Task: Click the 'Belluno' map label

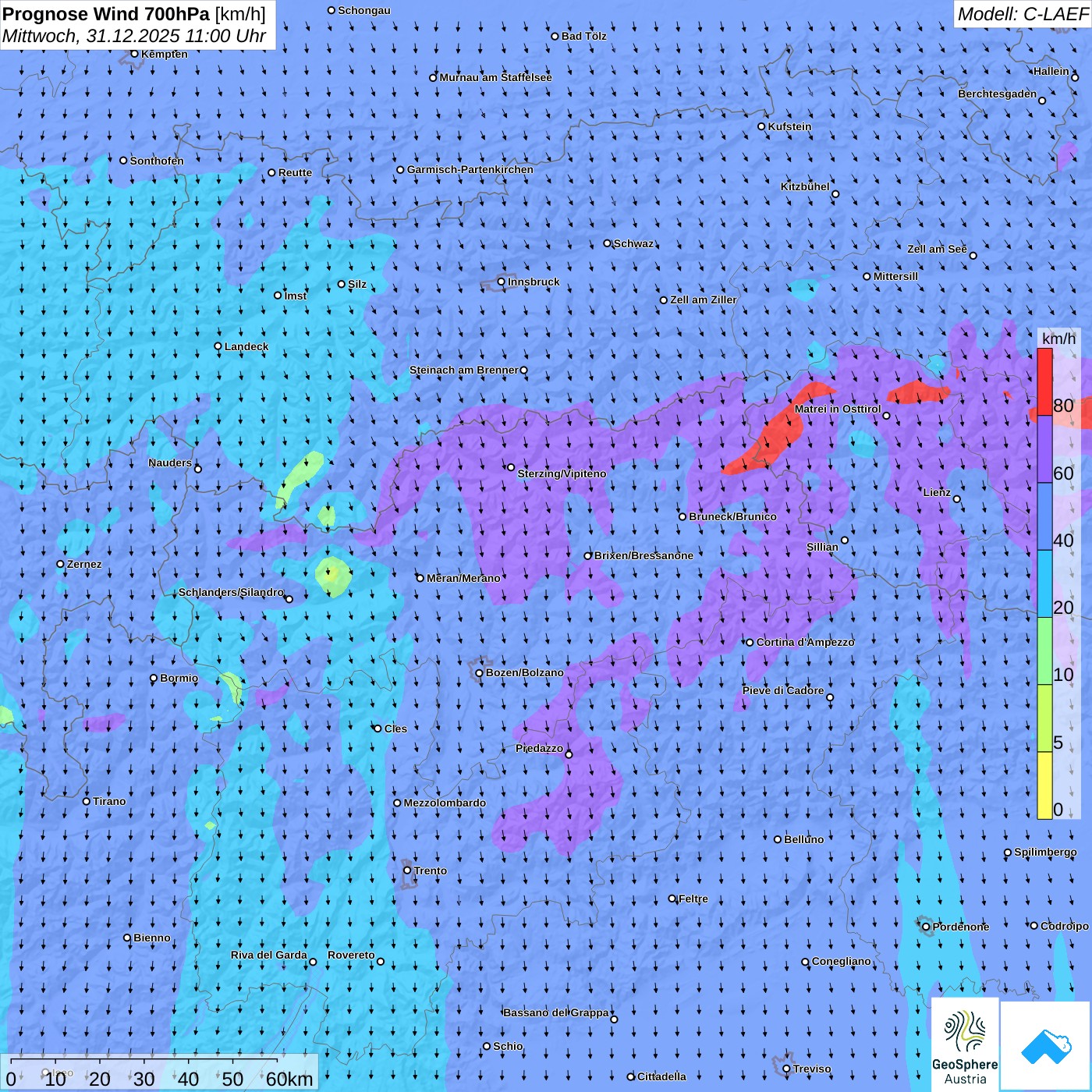Action: point(803,839)
